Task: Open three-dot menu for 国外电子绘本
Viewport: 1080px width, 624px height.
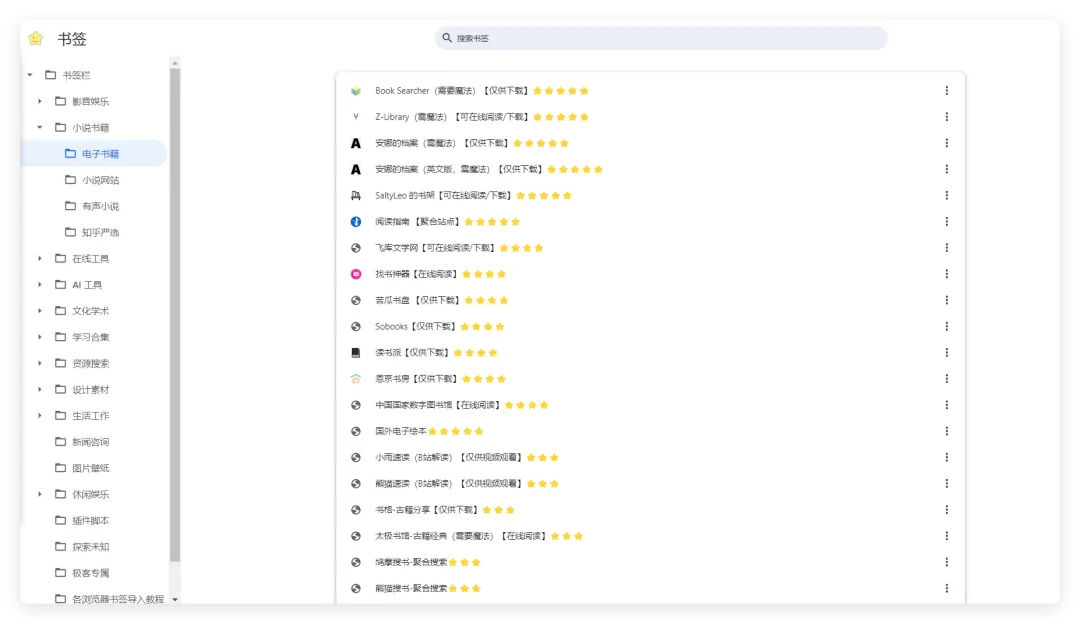Action: pos(946,431)
